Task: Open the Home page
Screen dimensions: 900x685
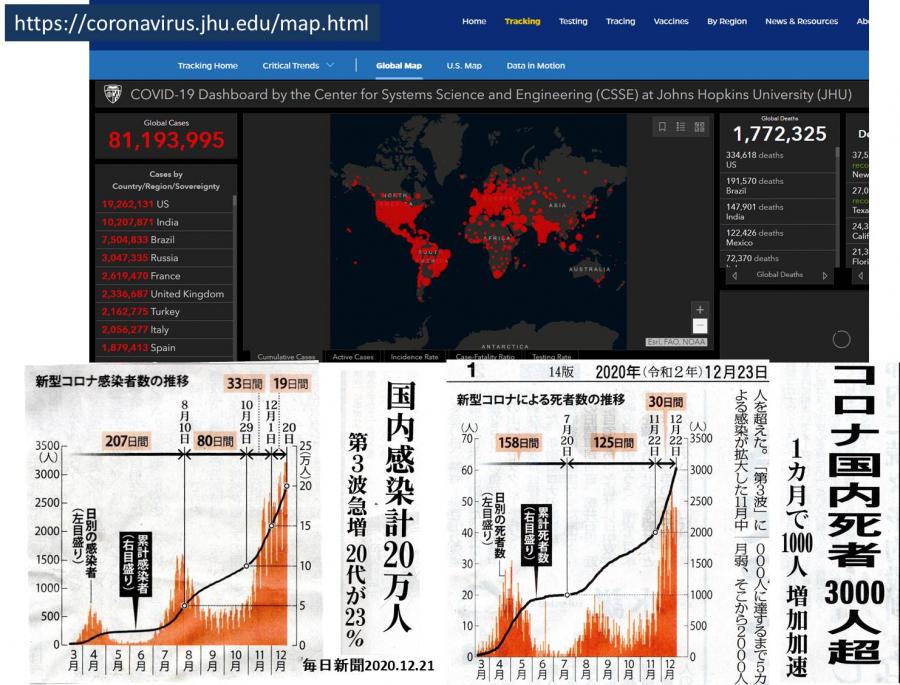Action: pos(474,21)
